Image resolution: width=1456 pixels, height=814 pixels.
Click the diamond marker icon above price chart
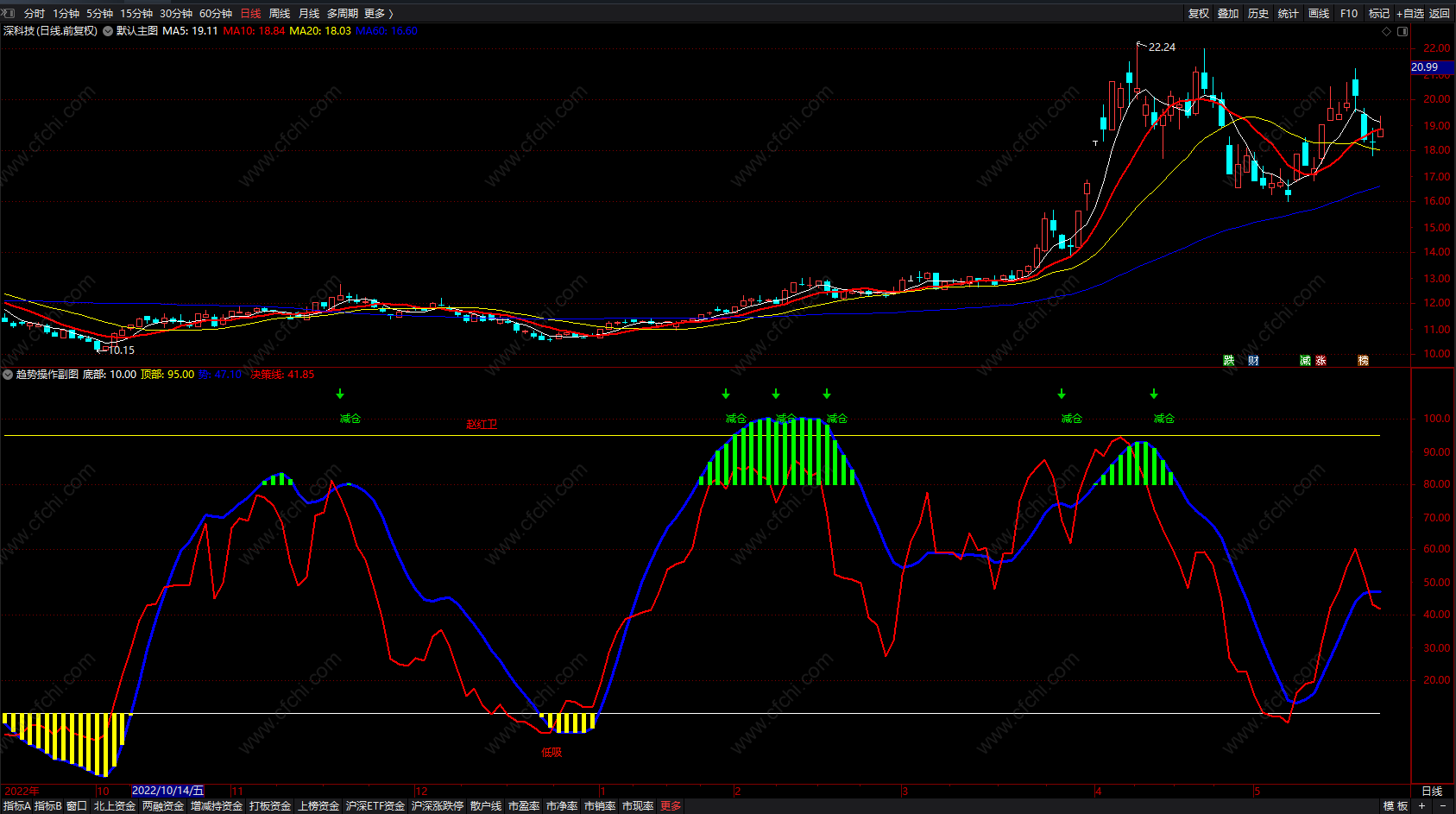(1387, 31)
